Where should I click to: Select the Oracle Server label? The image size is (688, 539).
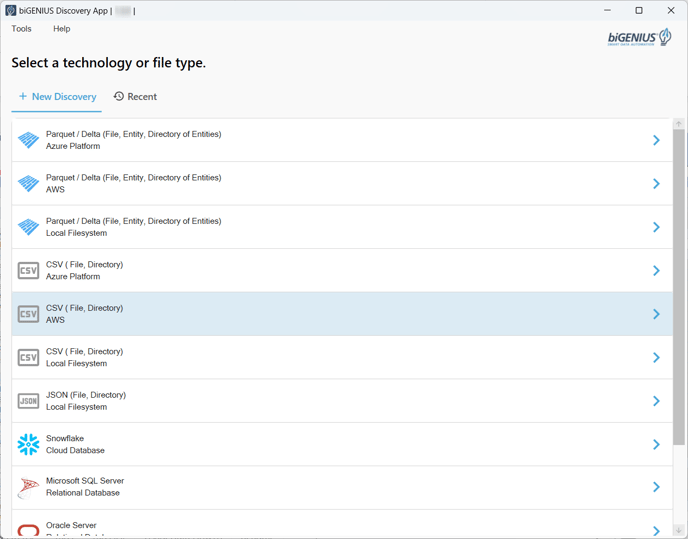pyautogui.click(x=71, y=525)
